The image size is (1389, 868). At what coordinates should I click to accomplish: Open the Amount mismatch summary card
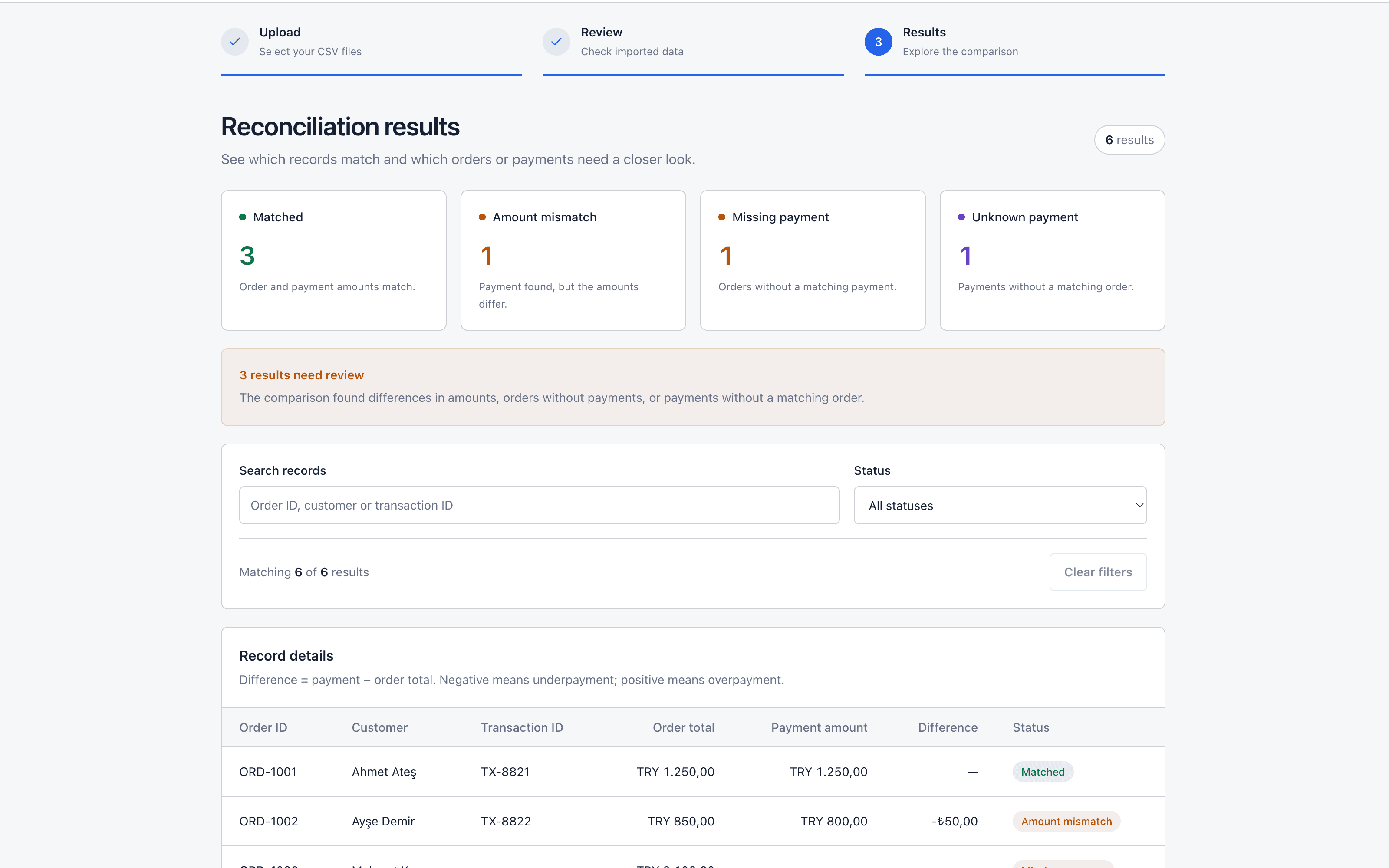(x=573, y=260)
